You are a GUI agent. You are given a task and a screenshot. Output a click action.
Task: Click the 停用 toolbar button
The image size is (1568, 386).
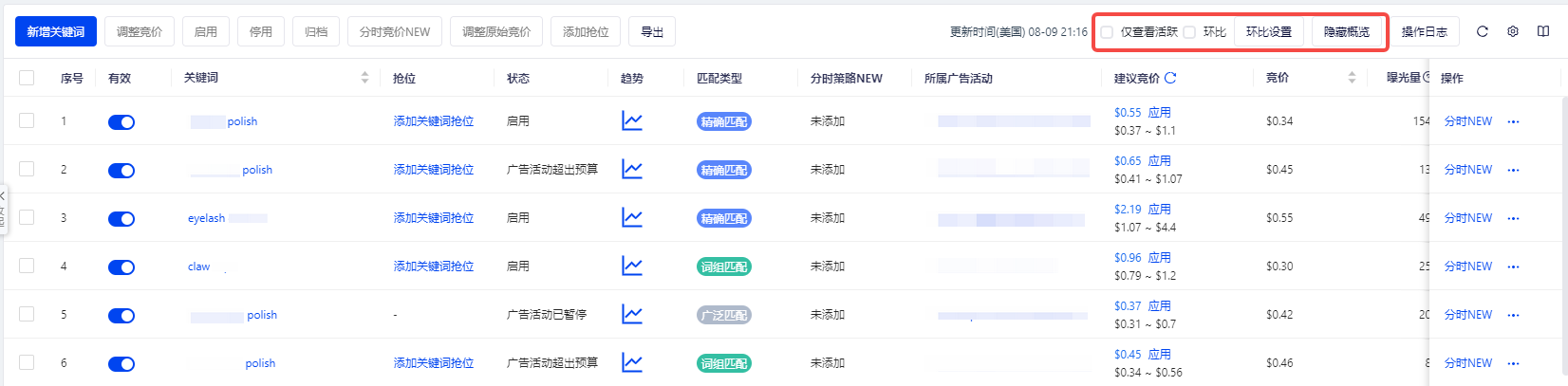(x=261, y=31)
